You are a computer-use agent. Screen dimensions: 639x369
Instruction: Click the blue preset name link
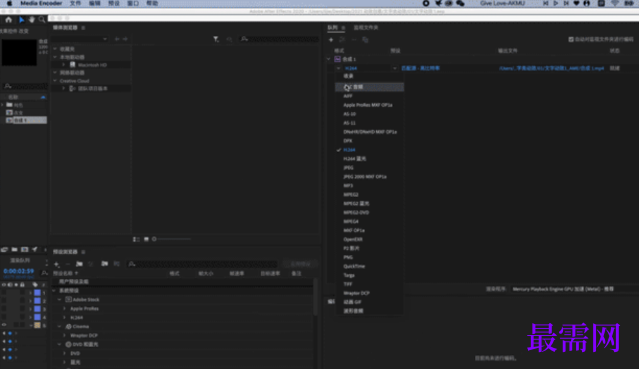click(420, 68)
